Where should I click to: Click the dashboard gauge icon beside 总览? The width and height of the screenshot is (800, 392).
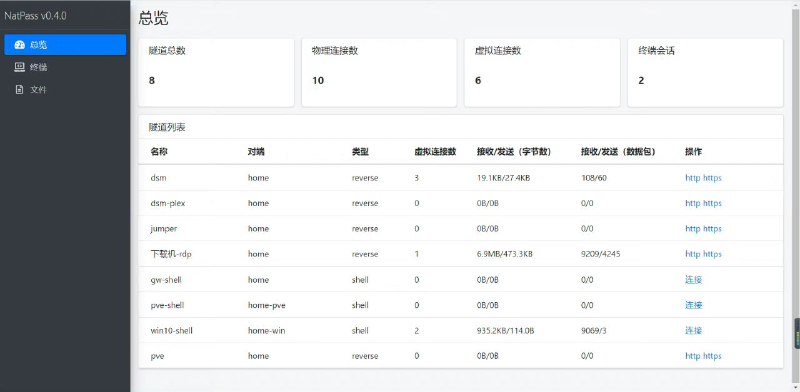(19, 45)
